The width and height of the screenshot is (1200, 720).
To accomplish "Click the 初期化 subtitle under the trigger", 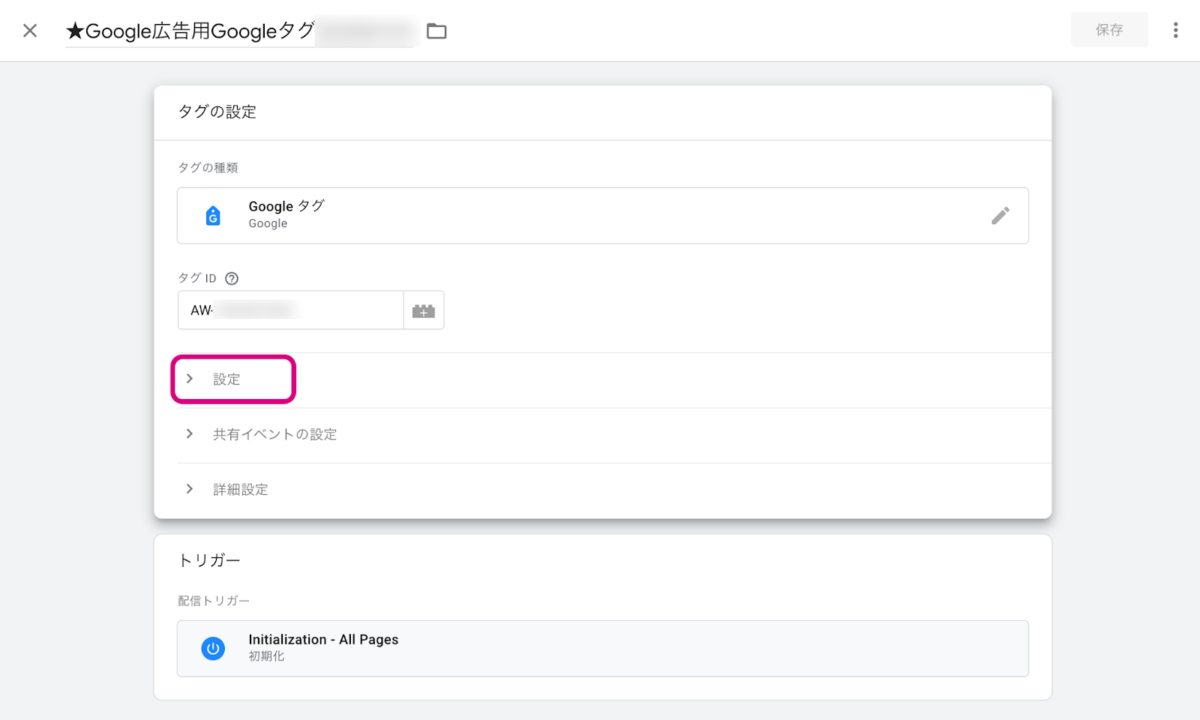I will [x=266, y=657].
